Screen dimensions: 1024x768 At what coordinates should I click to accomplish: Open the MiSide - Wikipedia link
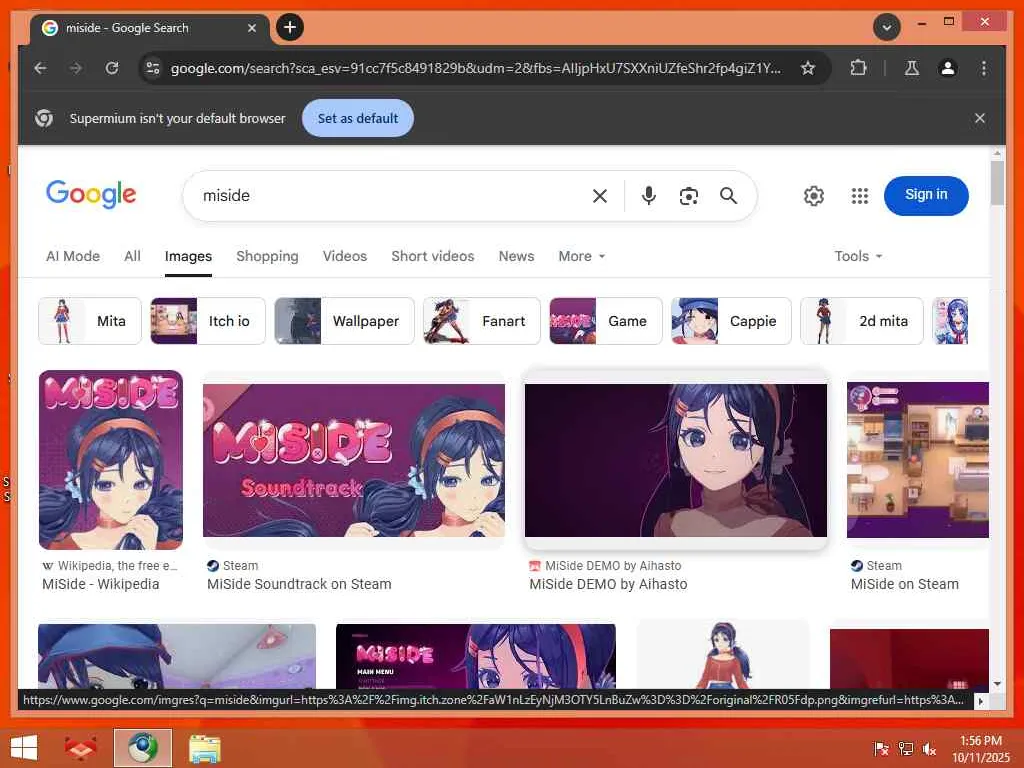click(101, 584)
